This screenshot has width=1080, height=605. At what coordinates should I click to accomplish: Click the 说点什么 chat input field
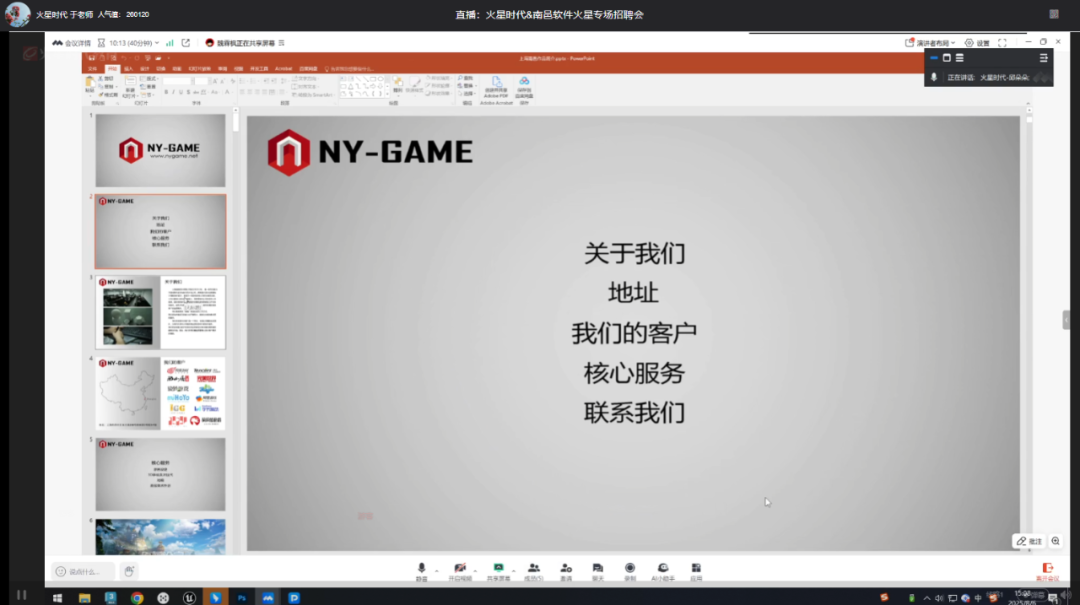(83, 571)
